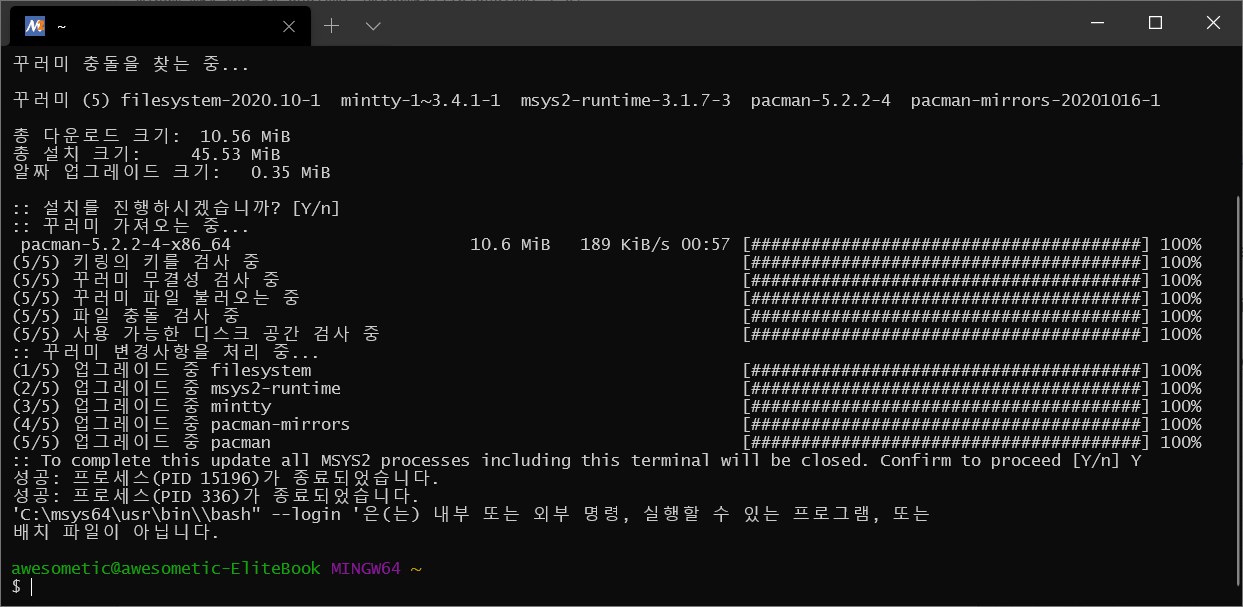
Task: Click the '꾸러미 파일 불러오는 중' line
Action: point(156,298)
